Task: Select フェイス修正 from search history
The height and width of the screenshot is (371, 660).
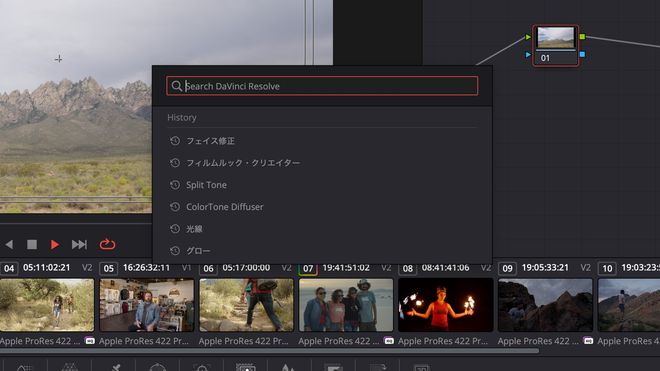Action: click(210, 141)
